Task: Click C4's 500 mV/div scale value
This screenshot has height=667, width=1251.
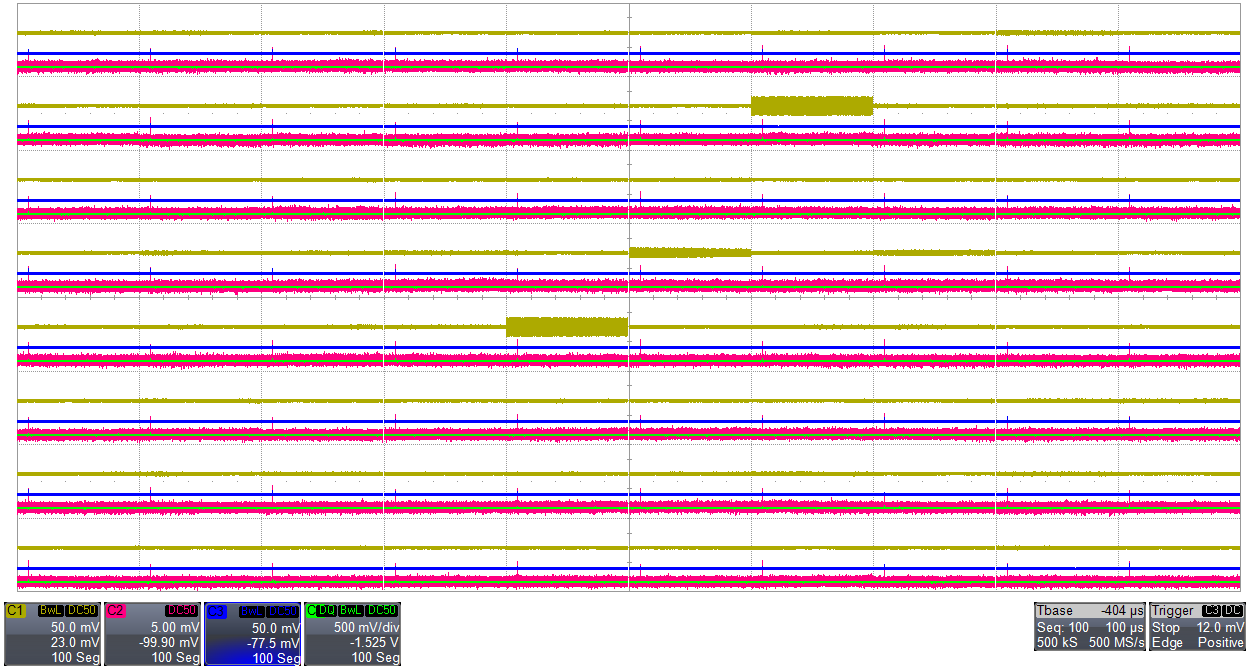Action: click(x=365, y=627)
